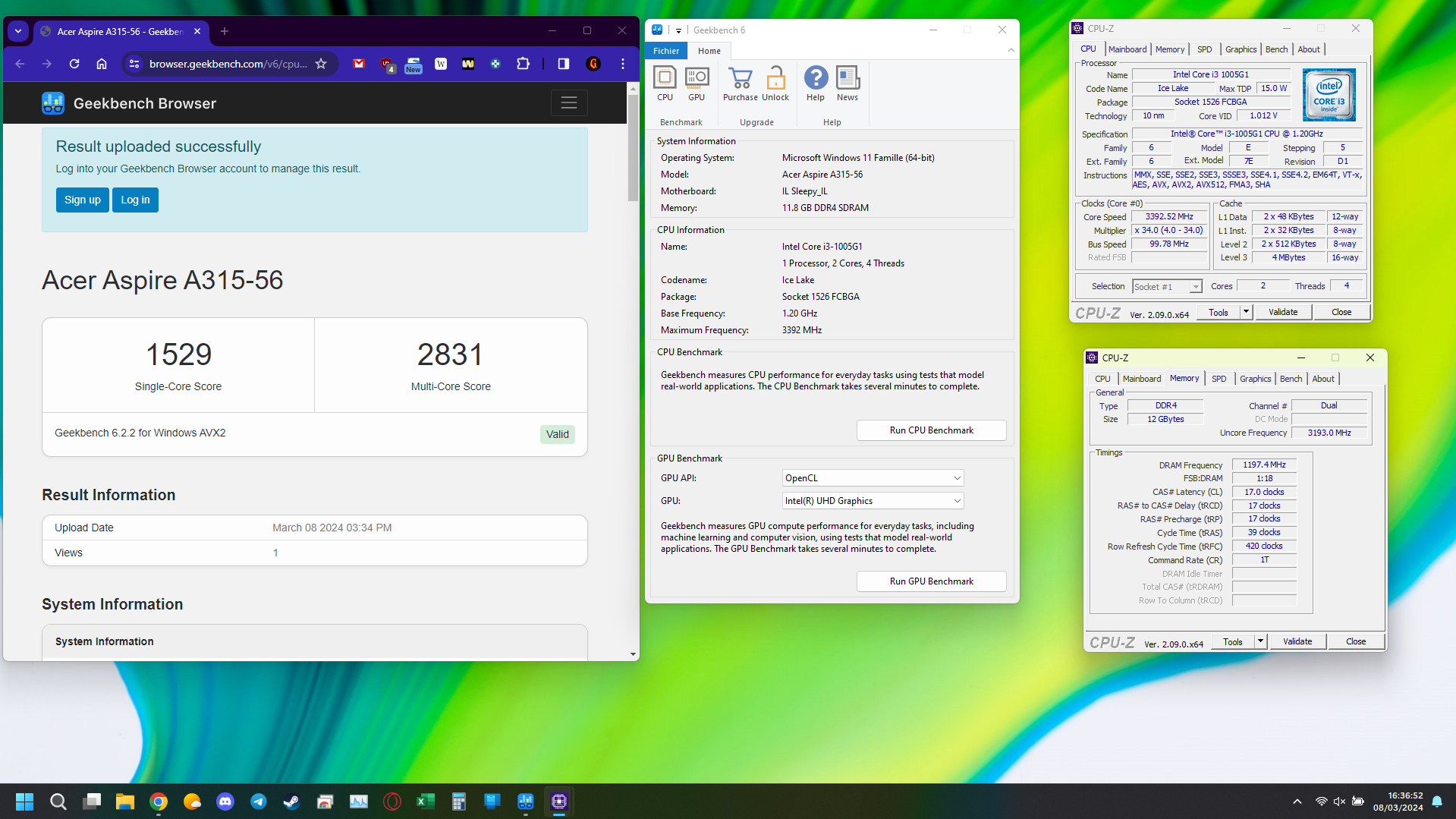Open the Help question-mark icon in Geekbench
The height and width of the screenshot is (819, 1456).
click(x=816, y=83)
